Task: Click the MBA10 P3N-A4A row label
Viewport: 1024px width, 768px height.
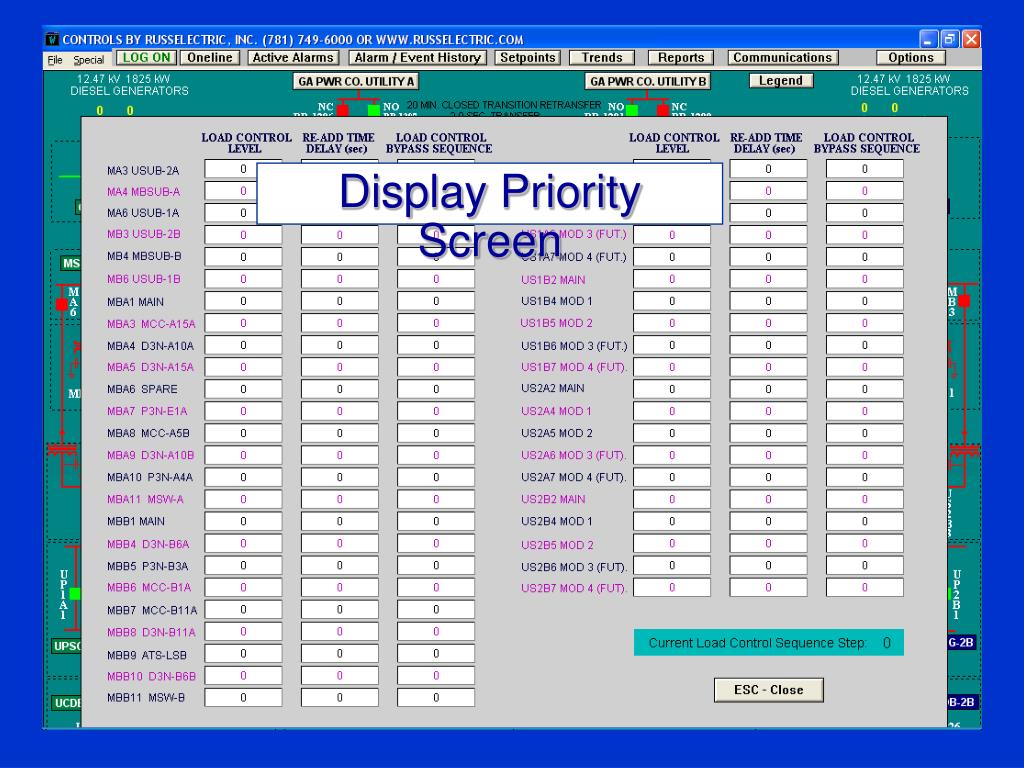Action: click(150, 477)
